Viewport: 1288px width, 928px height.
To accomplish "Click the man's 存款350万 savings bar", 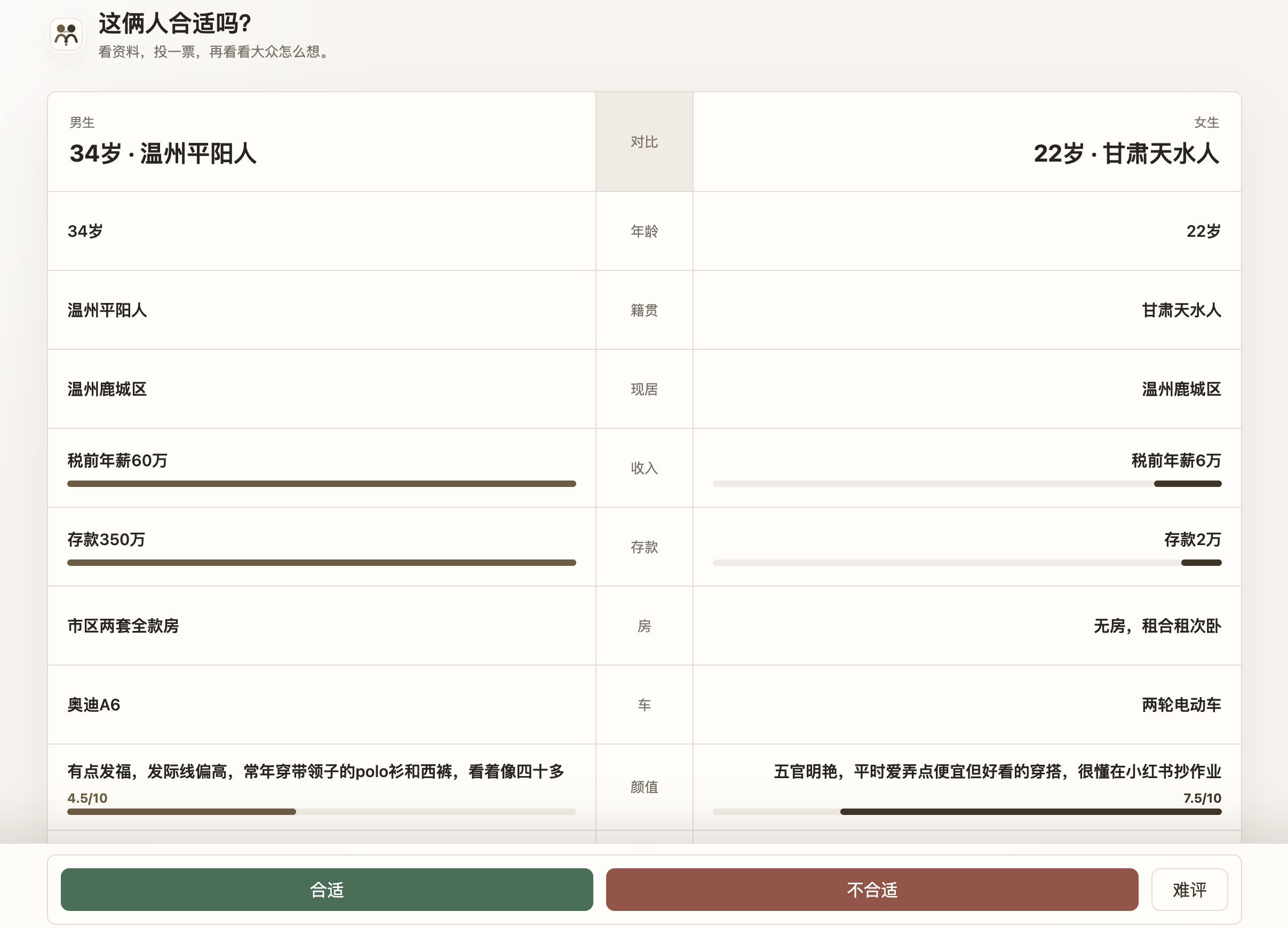I will (x=321, y=563).
